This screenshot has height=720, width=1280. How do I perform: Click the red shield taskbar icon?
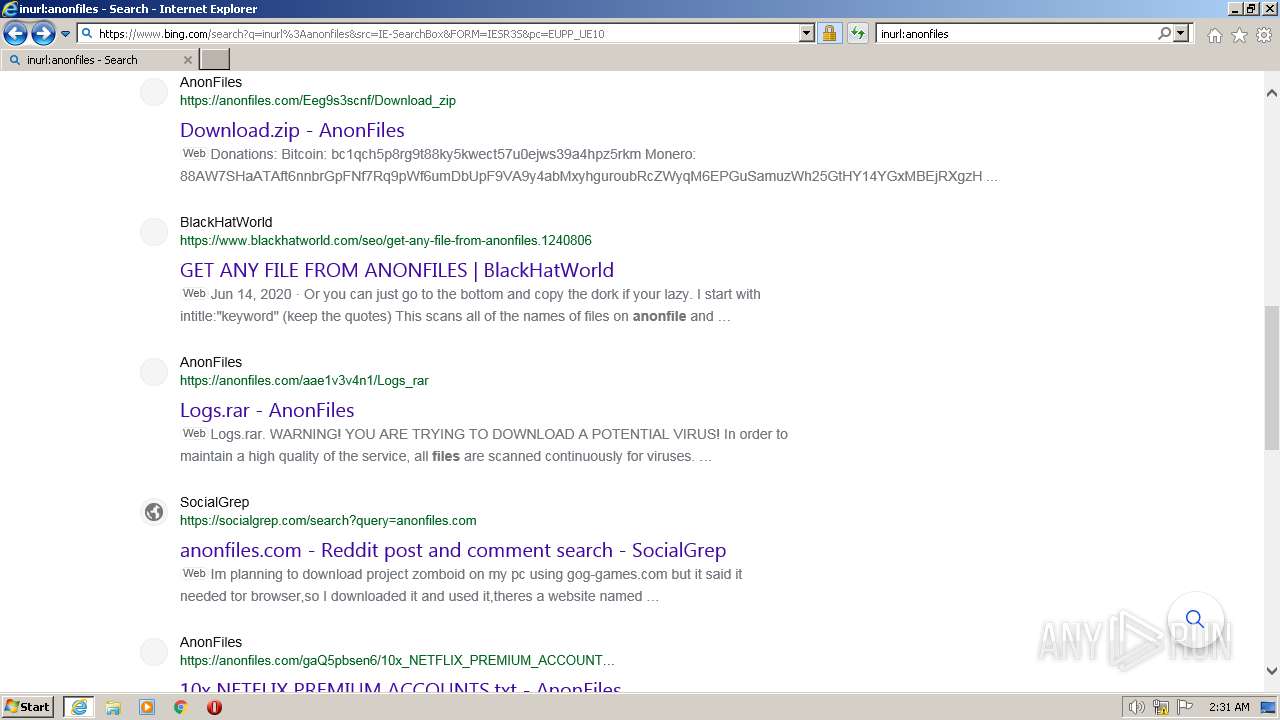coord(214,707)
